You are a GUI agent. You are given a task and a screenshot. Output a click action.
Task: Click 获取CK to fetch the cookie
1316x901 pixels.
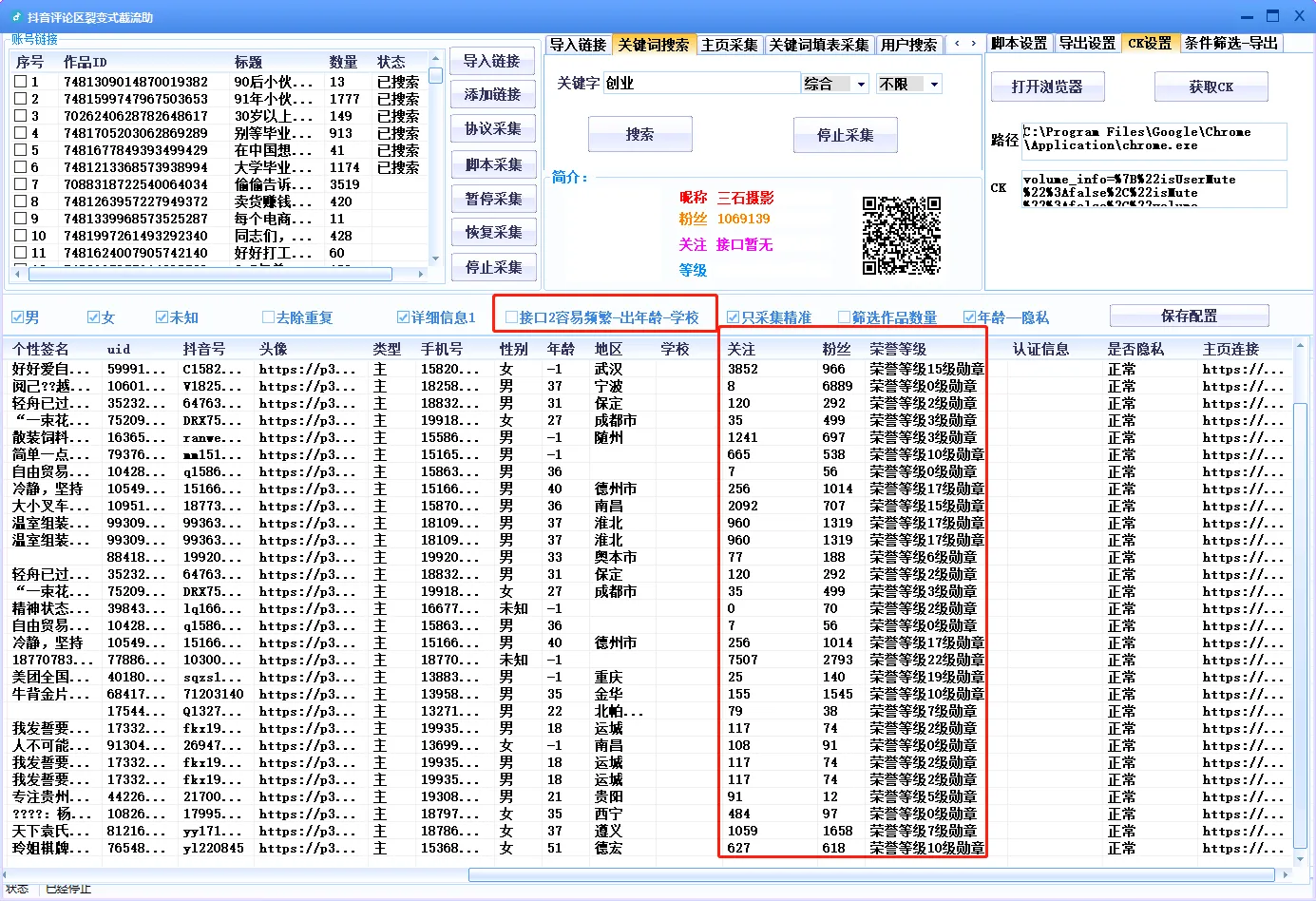pyautogui.click(x=1211, y=86)
